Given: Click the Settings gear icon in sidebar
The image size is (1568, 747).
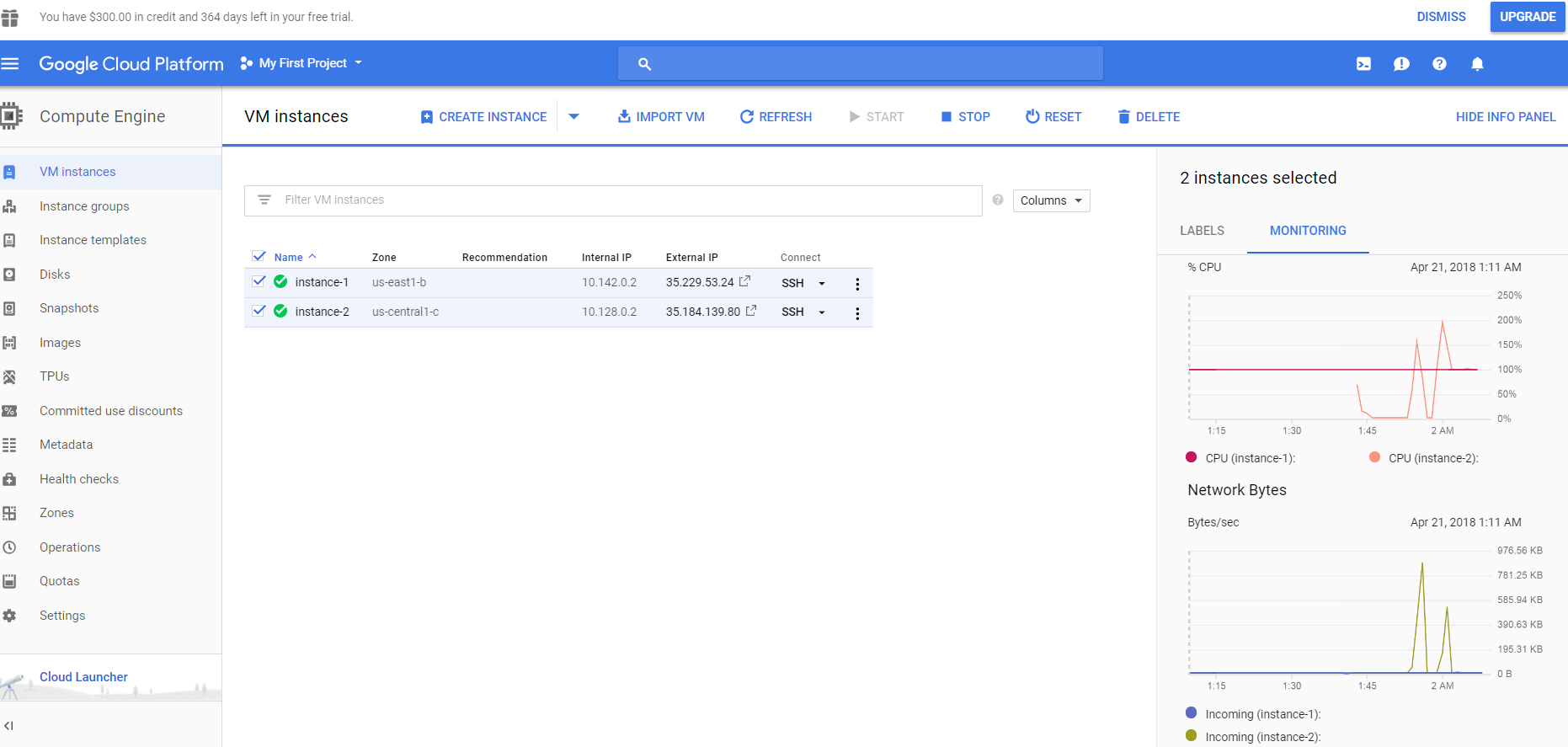Looking at the screenshot, I should (x=9, y=616).
